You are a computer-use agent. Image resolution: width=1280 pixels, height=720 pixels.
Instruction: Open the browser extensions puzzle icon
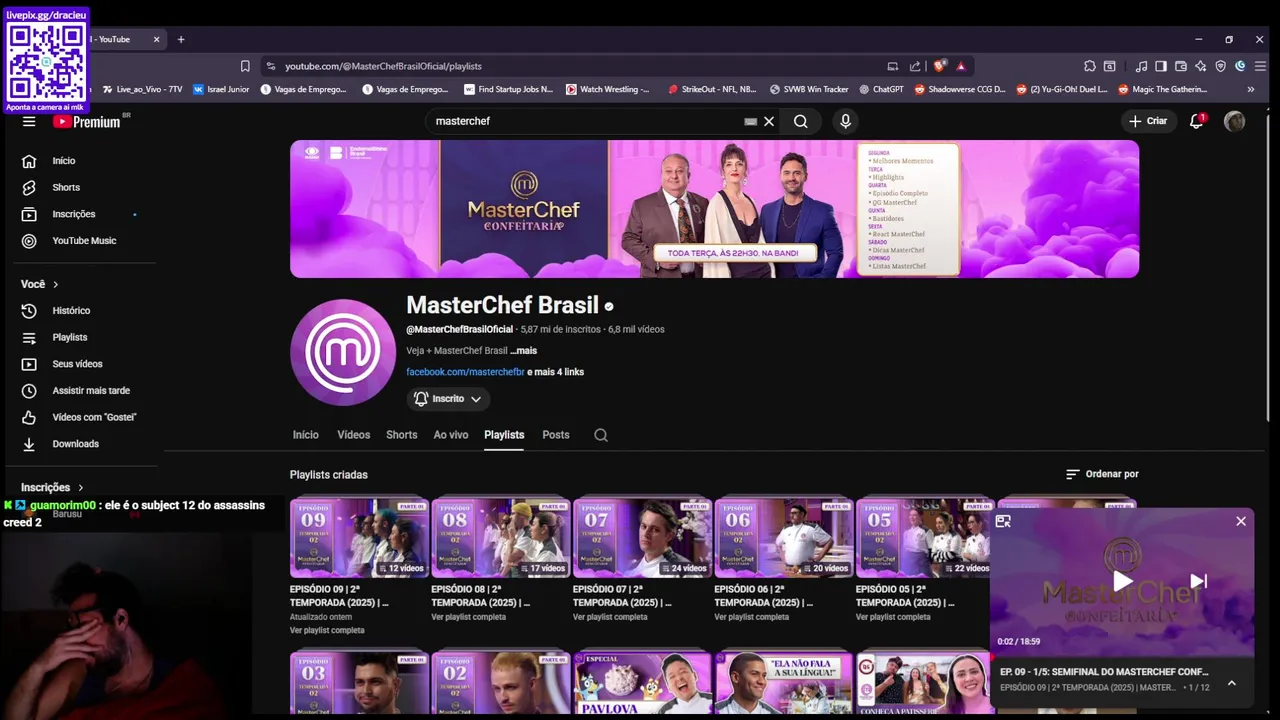click(x=1090, y=66)
